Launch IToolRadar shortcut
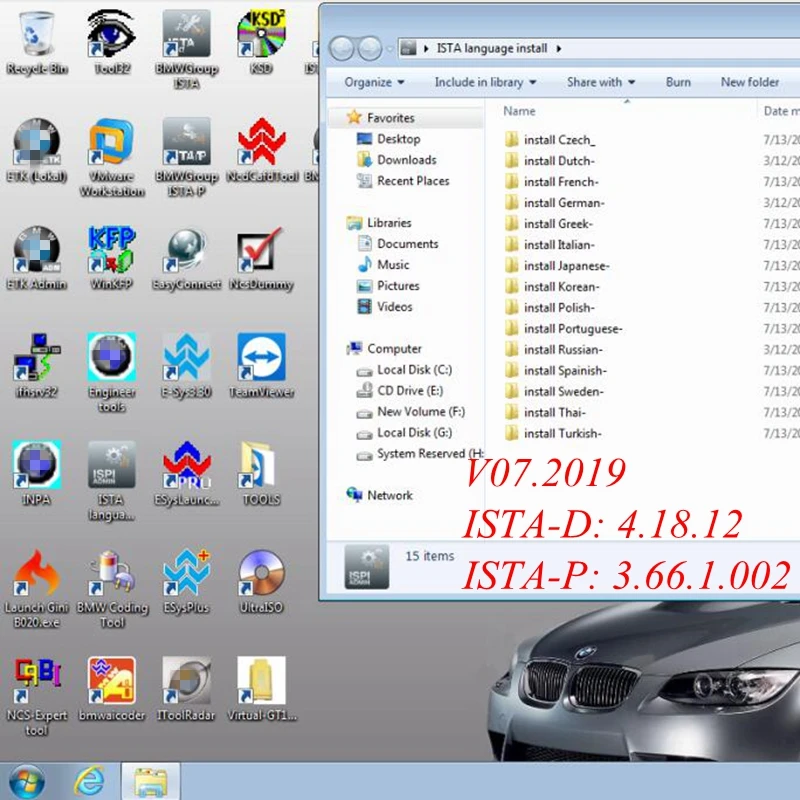Screen dimensions: 800x800 coord(186,690)
